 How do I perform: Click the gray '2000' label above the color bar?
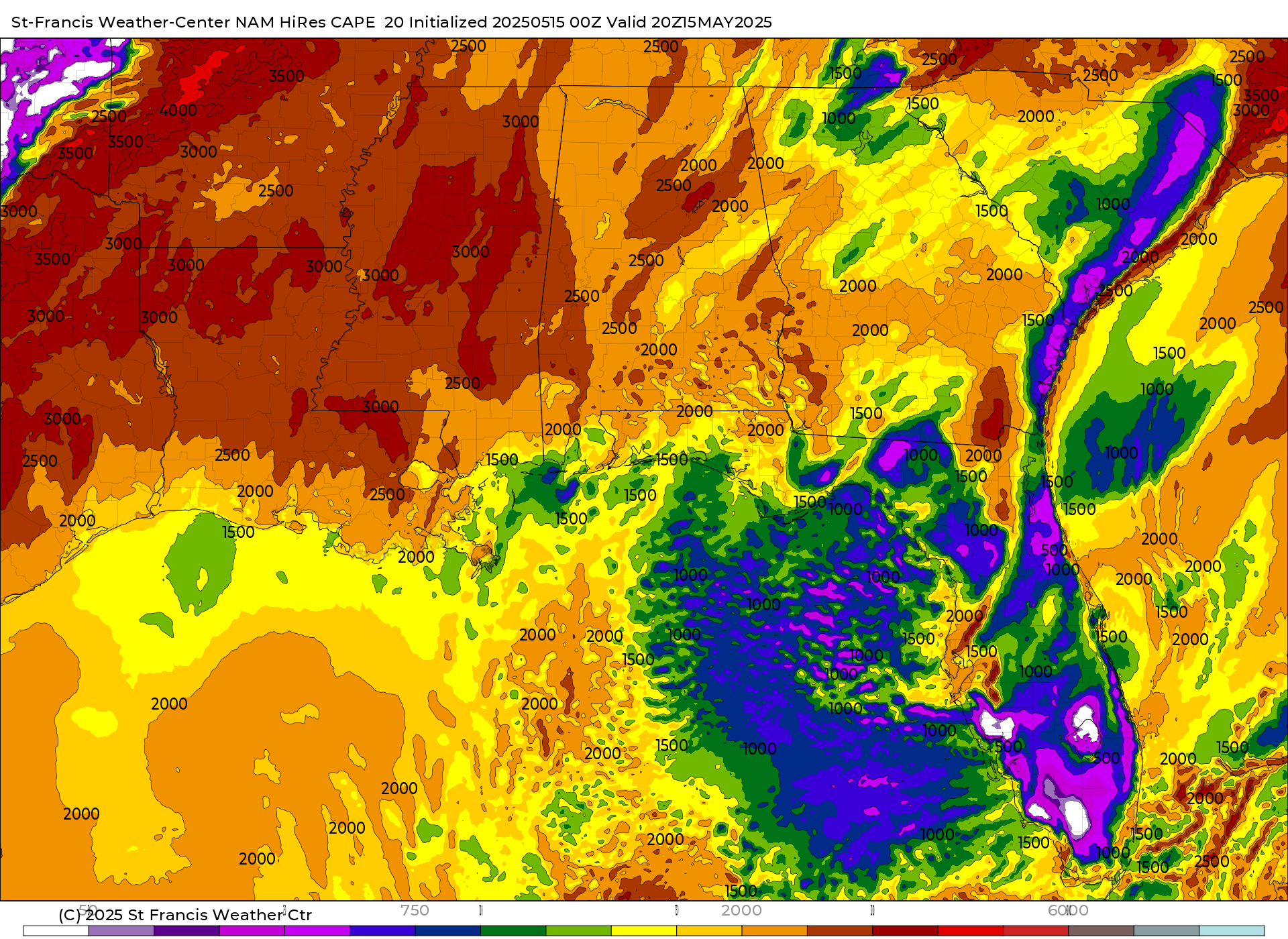(x=741, y=910)
